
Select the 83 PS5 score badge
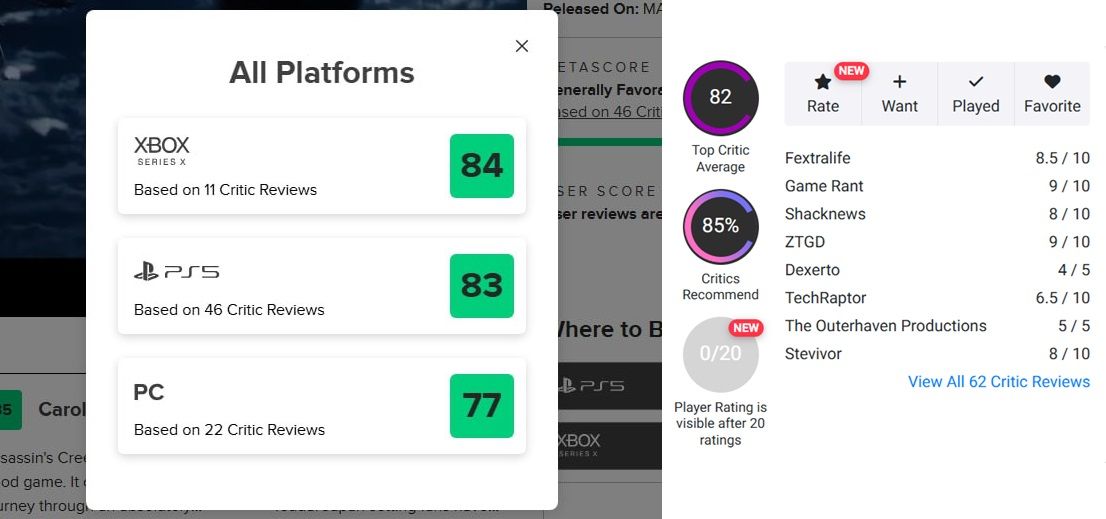point(482,286)
